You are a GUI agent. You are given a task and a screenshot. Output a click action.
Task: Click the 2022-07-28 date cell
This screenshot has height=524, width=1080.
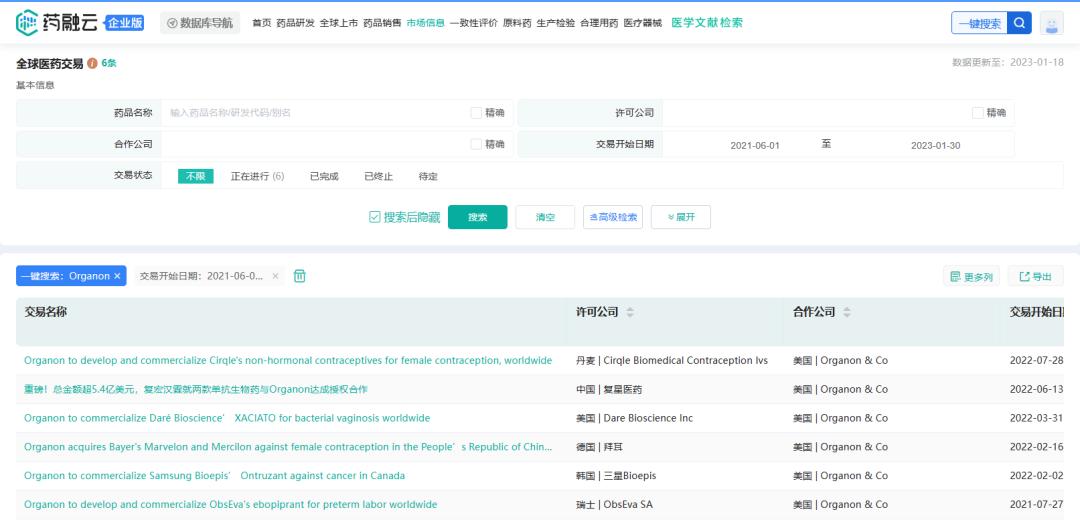tap(1037, 361)
